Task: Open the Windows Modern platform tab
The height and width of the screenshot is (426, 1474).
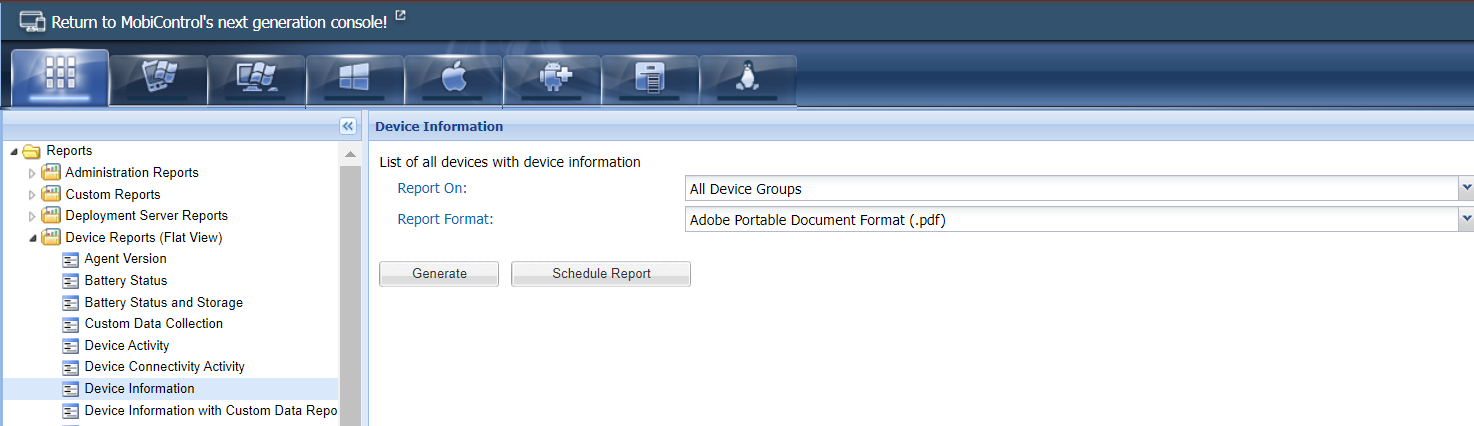Action: tap(354, 79)
